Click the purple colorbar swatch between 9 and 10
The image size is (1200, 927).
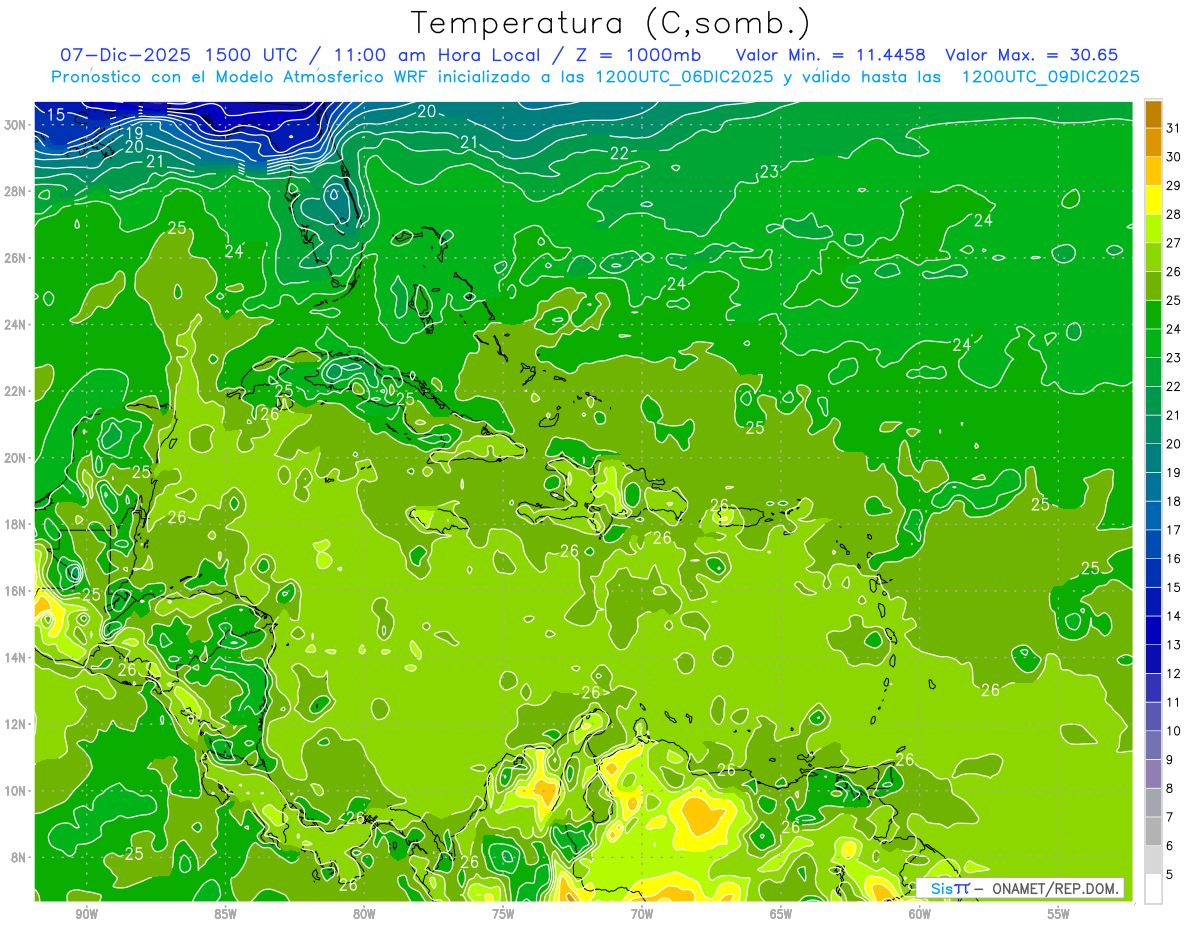pos(1153,745)
